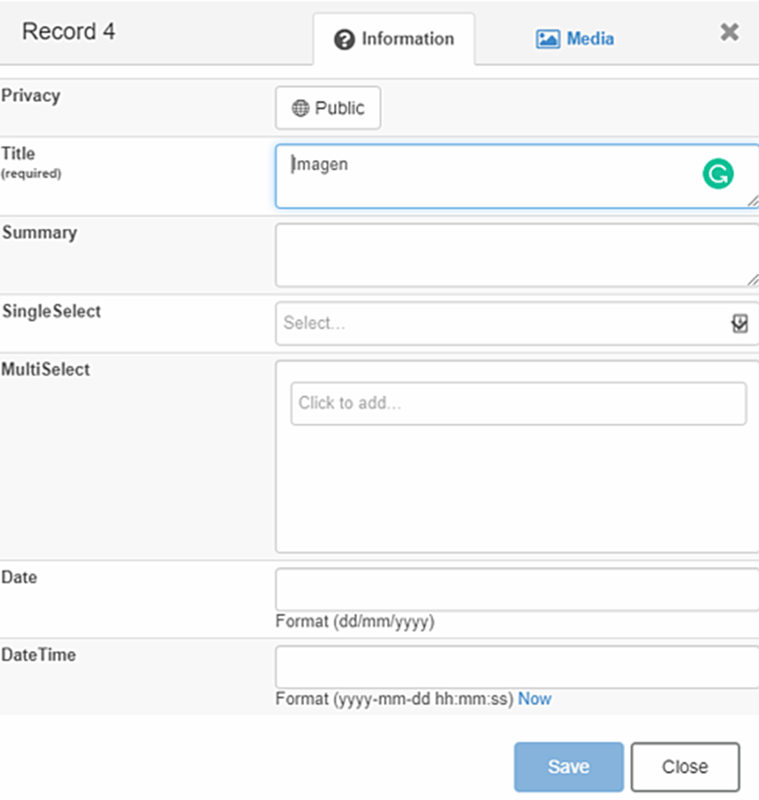This screenshot has height=800, width=759.
Task: Click the Close button
Action: 685,766
